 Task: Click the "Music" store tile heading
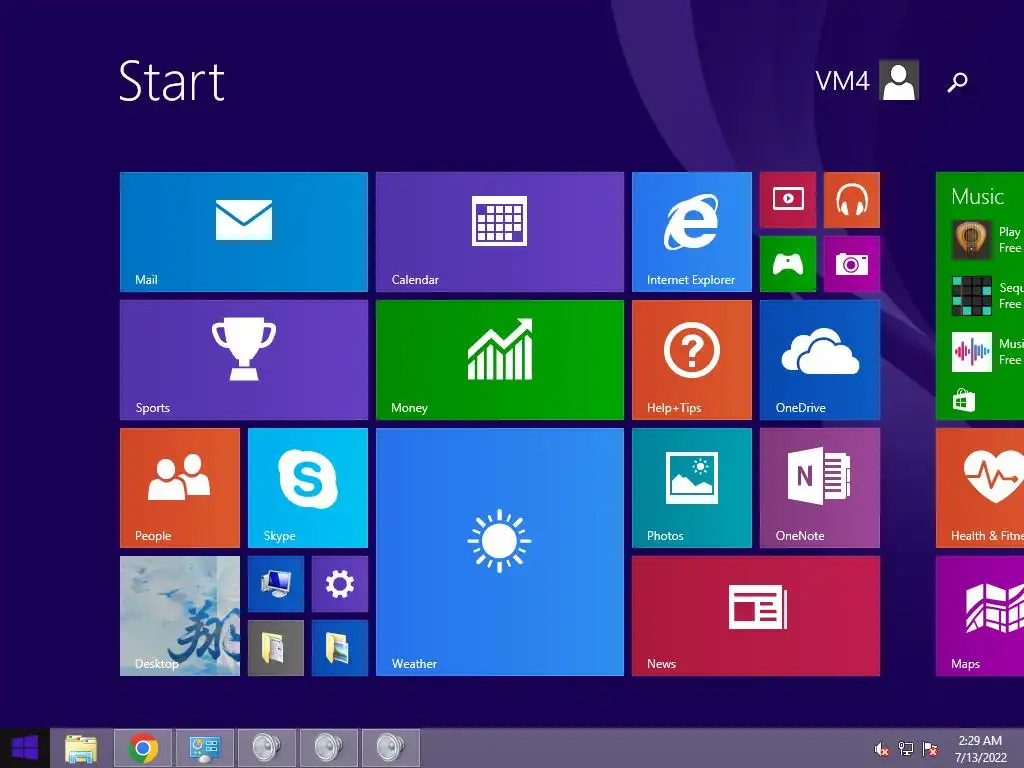pyautogui.click(x=977, y=196)
